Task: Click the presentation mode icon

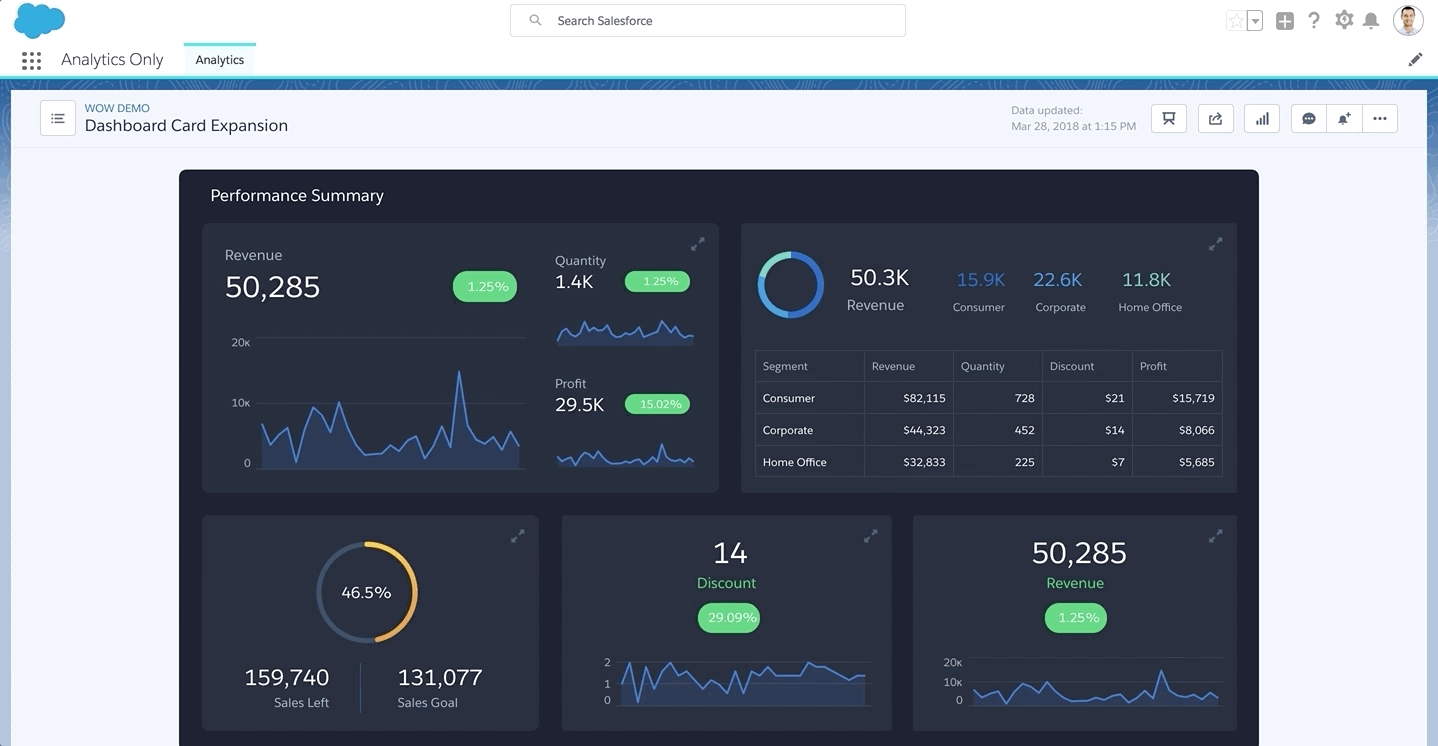Action: pyautogui.click(x=1168, y=119)
